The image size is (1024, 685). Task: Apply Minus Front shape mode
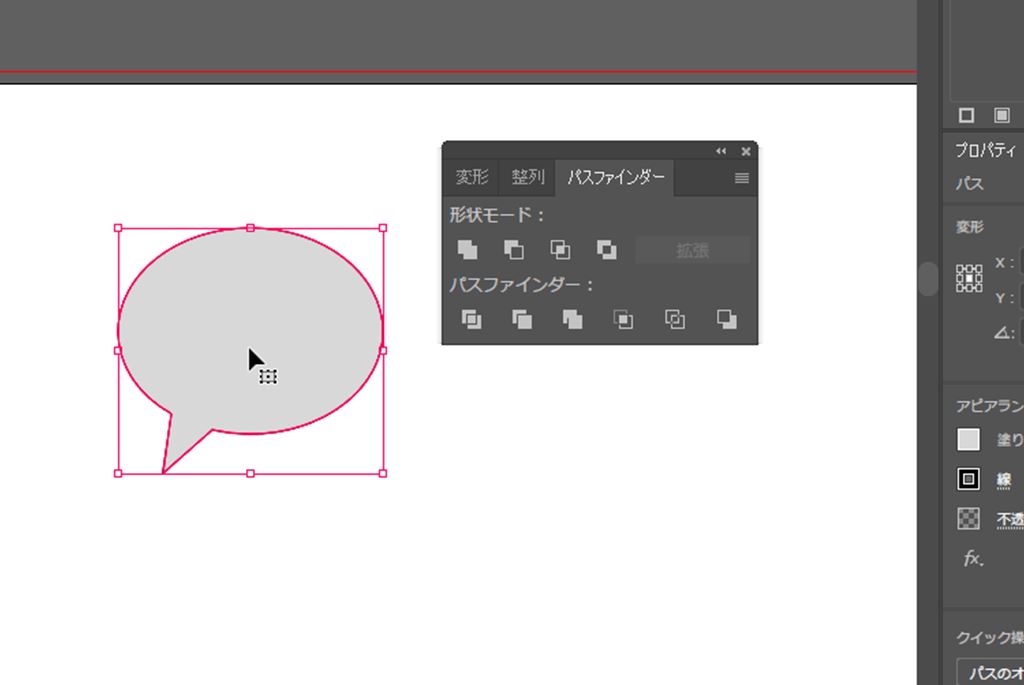click(513, 249)
